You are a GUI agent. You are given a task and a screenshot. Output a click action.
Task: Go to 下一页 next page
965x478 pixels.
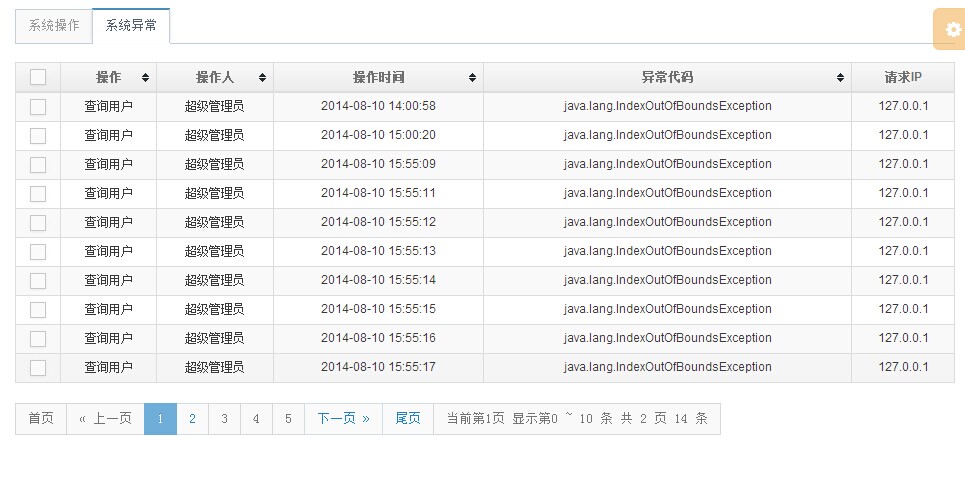(x=343, y=419)
